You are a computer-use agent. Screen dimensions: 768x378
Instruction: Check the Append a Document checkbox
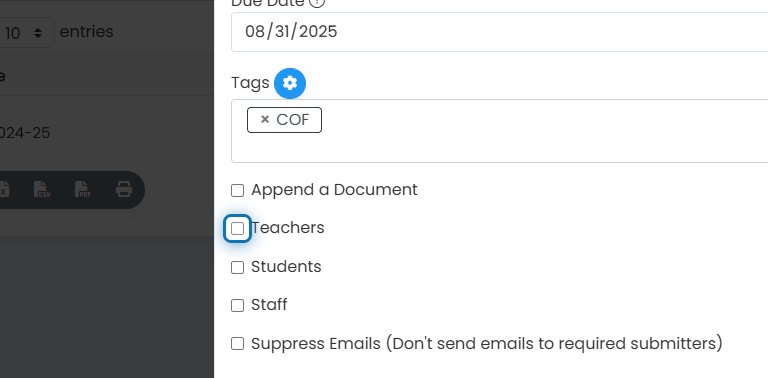pyautogui.click(x=238, y=190)
